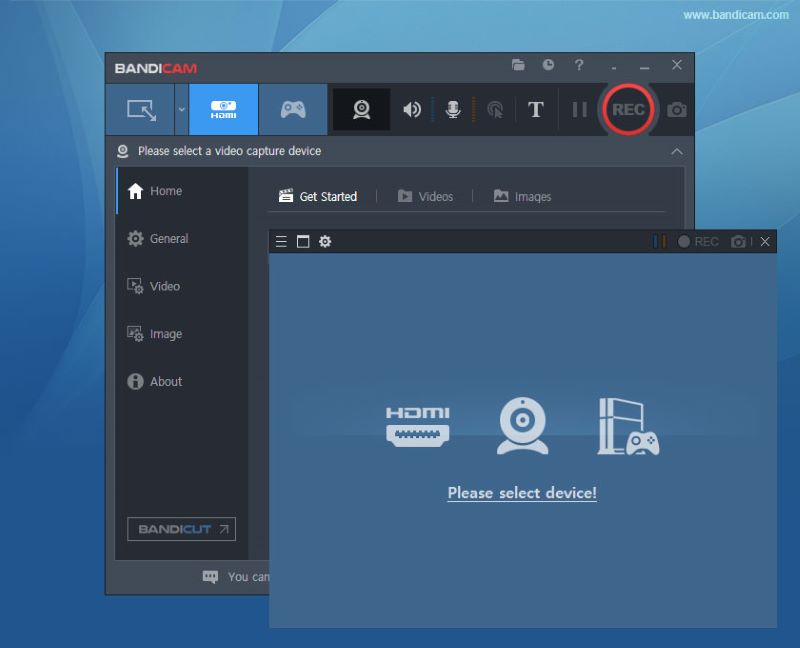Open the screen mode dropdown arrow
800x648 pixels.
tap(181, 110)
